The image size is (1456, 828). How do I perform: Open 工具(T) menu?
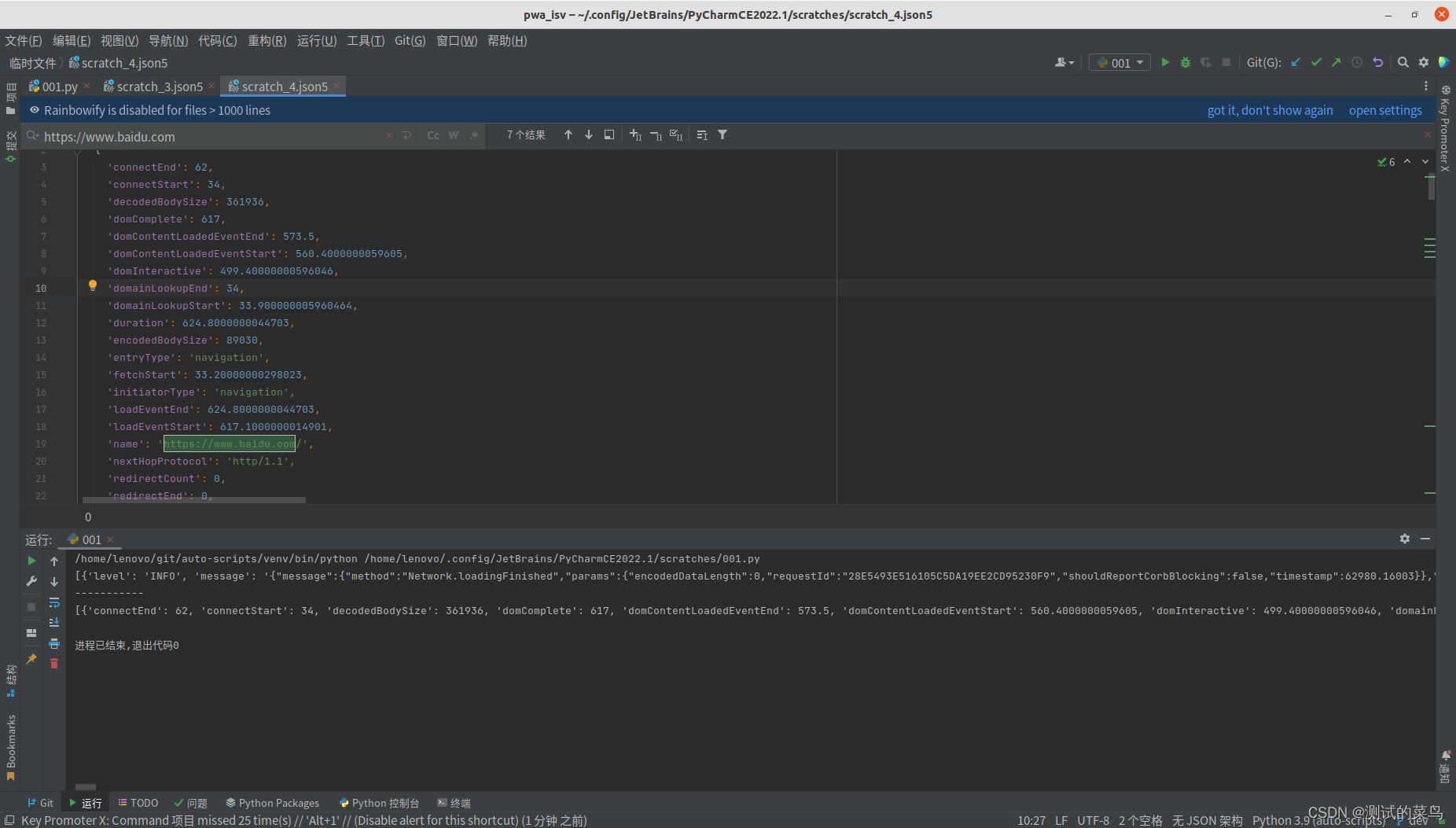pos(366,41)
